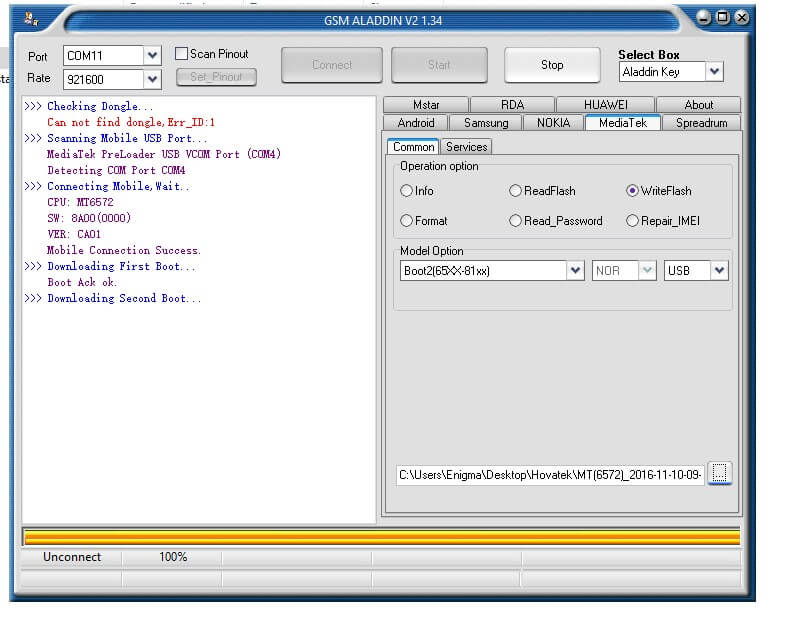This screenshot has height=617, width=797.
Task: Enable the Scan Pinout checkbox
Action: coord(181,53)
